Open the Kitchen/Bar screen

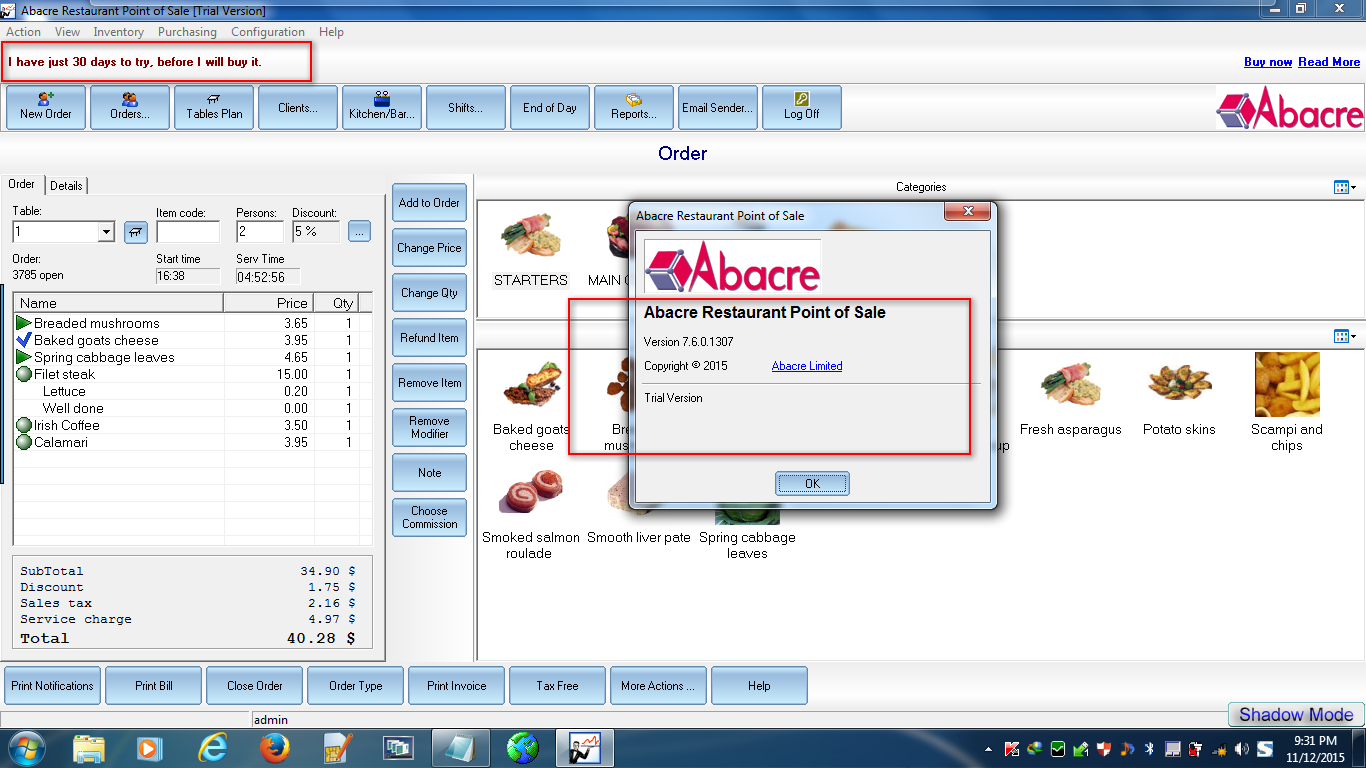point(382,107)
